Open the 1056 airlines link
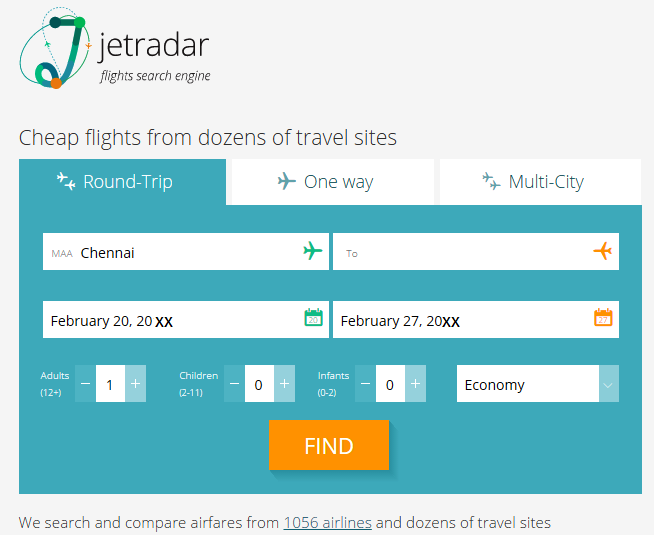Screen dimensions: 654x535 click(x=327, y=522)
